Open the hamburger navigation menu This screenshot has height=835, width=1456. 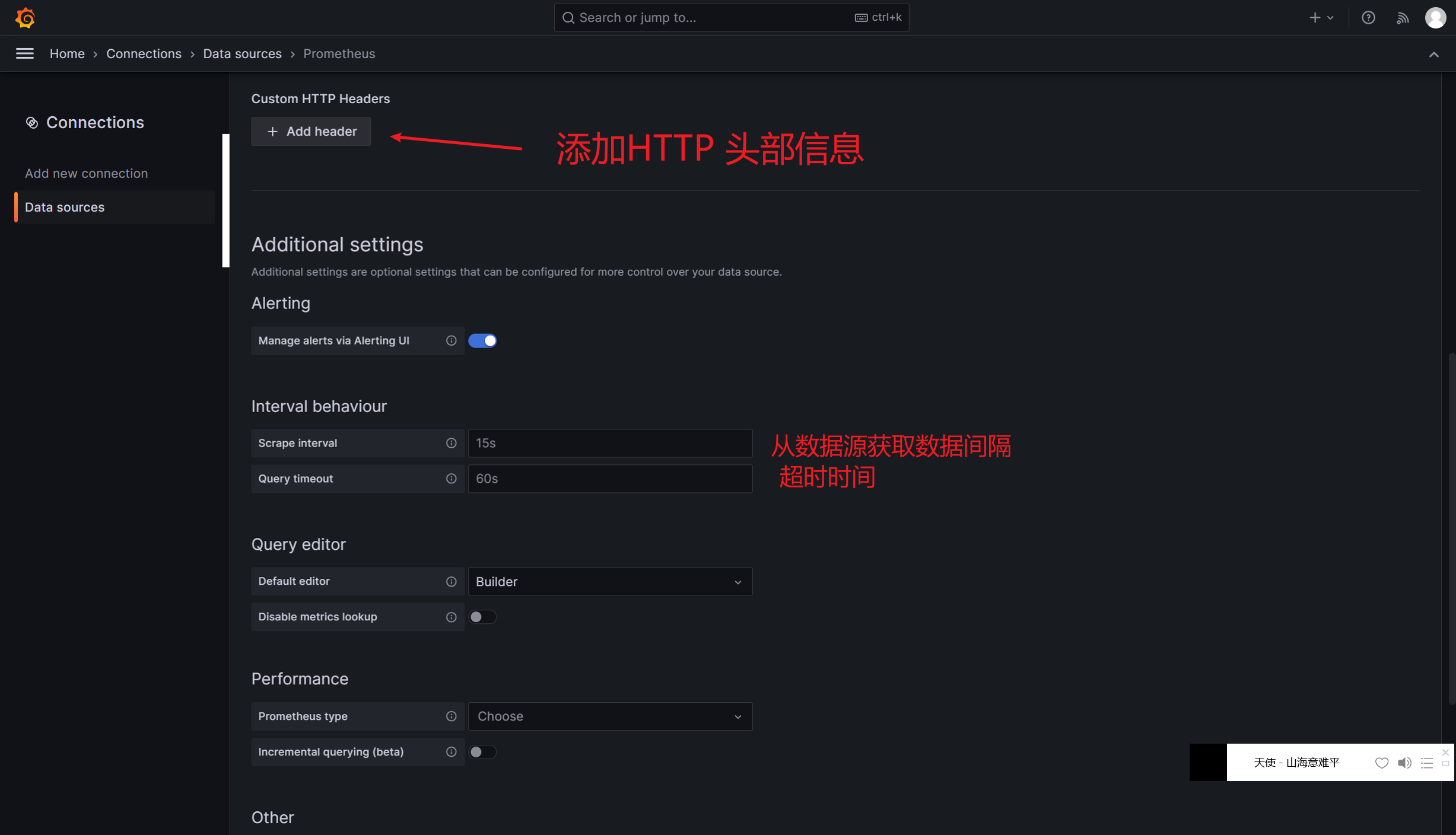[24, 54]
